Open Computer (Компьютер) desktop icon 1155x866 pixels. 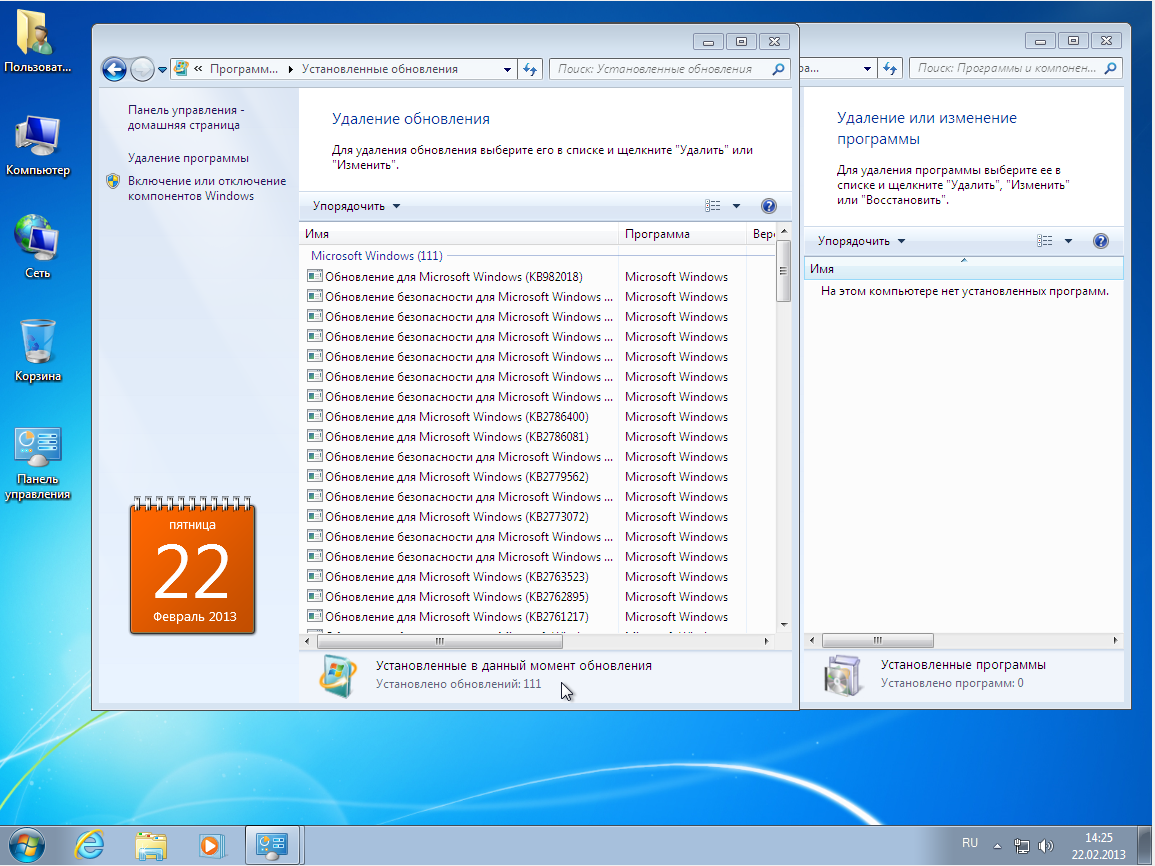pyautogui.click(x=38, y=145)
